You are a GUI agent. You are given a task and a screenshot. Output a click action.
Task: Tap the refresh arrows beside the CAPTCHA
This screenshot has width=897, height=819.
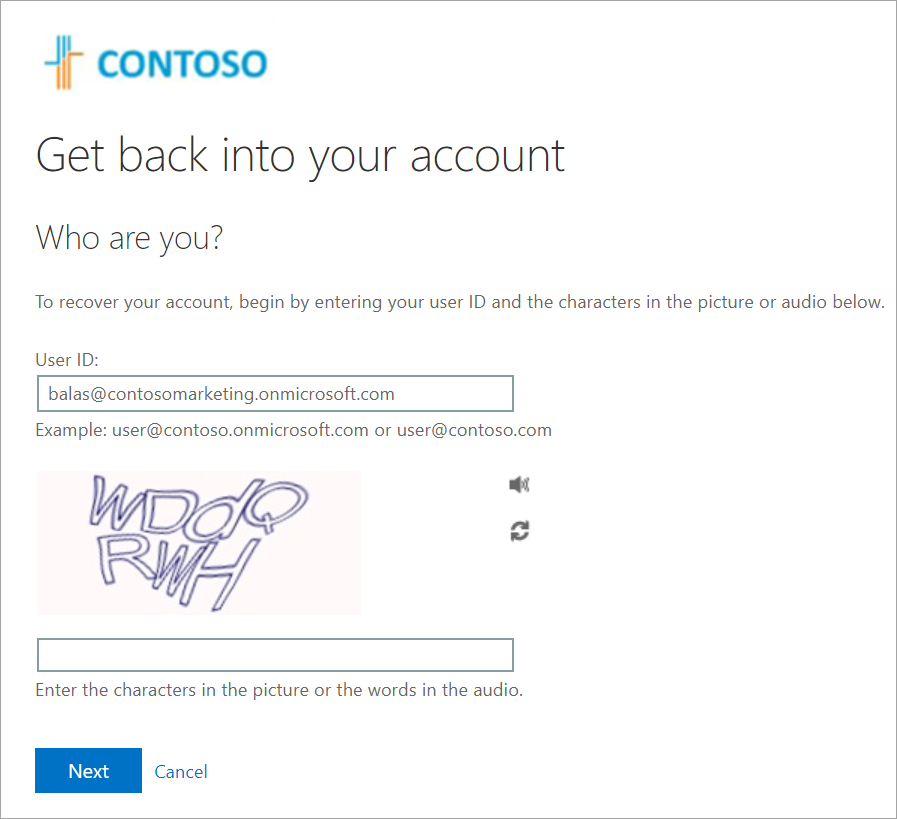tap(519, 531)
